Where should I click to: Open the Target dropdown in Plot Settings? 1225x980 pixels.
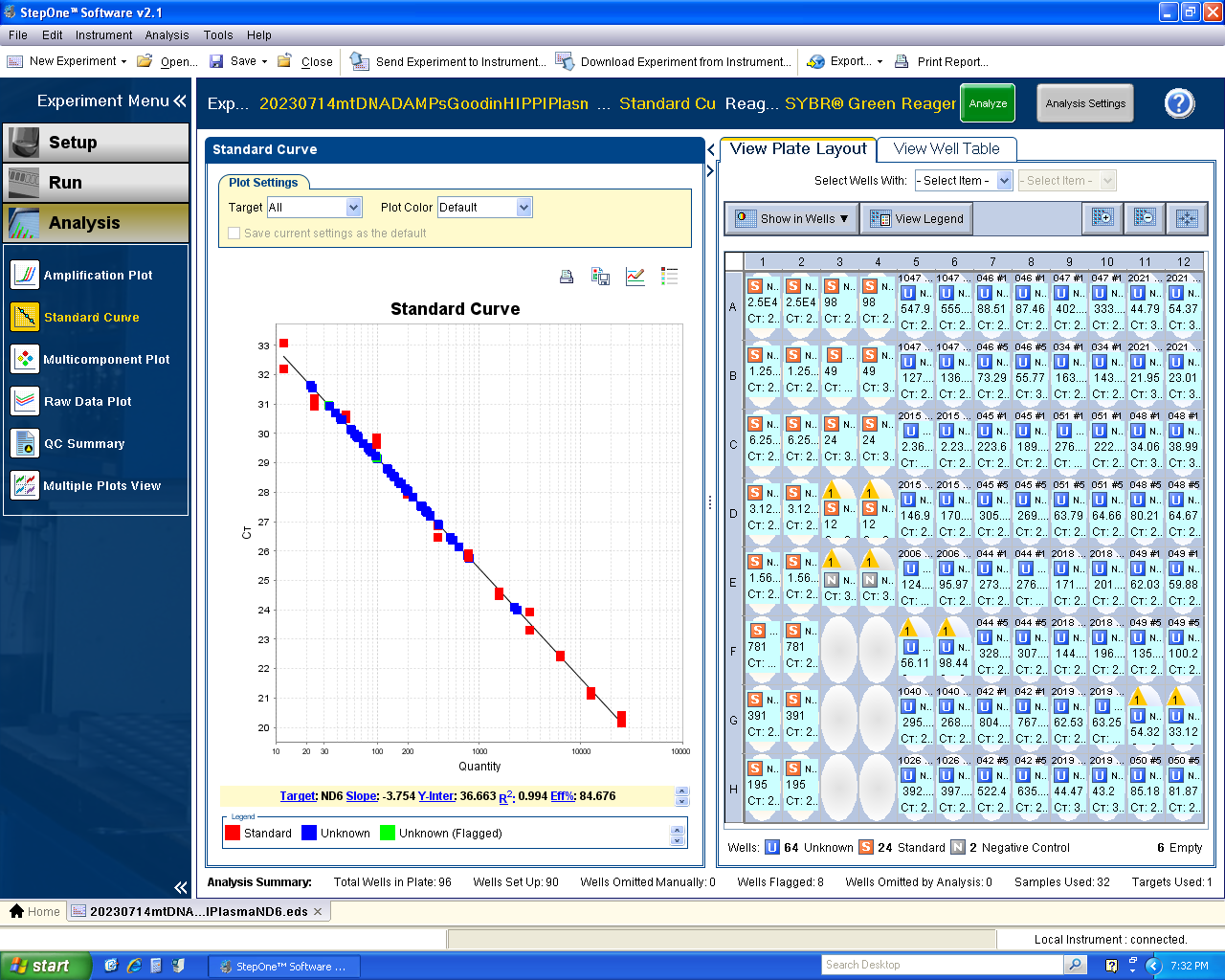[x=353, y=208]
